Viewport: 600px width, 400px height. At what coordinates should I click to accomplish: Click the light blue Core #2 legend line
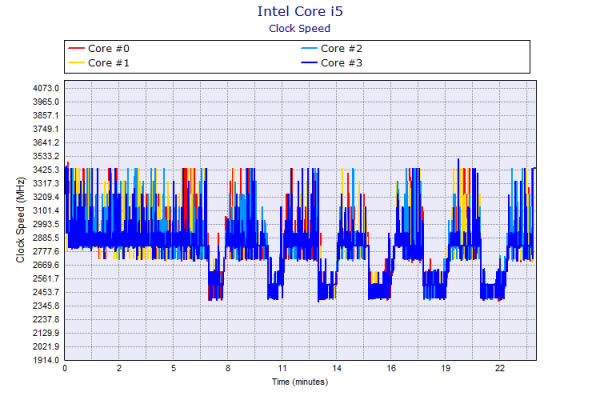(309, 48)
